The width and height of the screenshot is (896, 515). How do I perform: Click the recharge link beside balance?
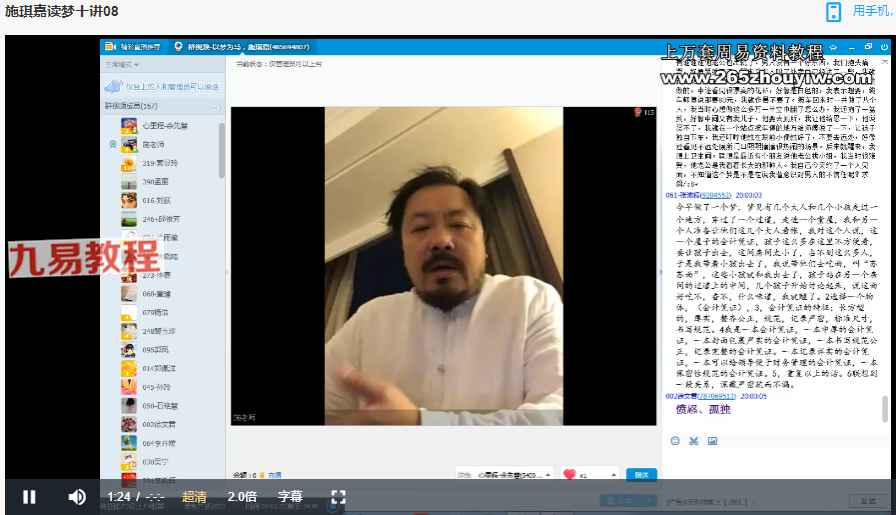coord(274,475)
